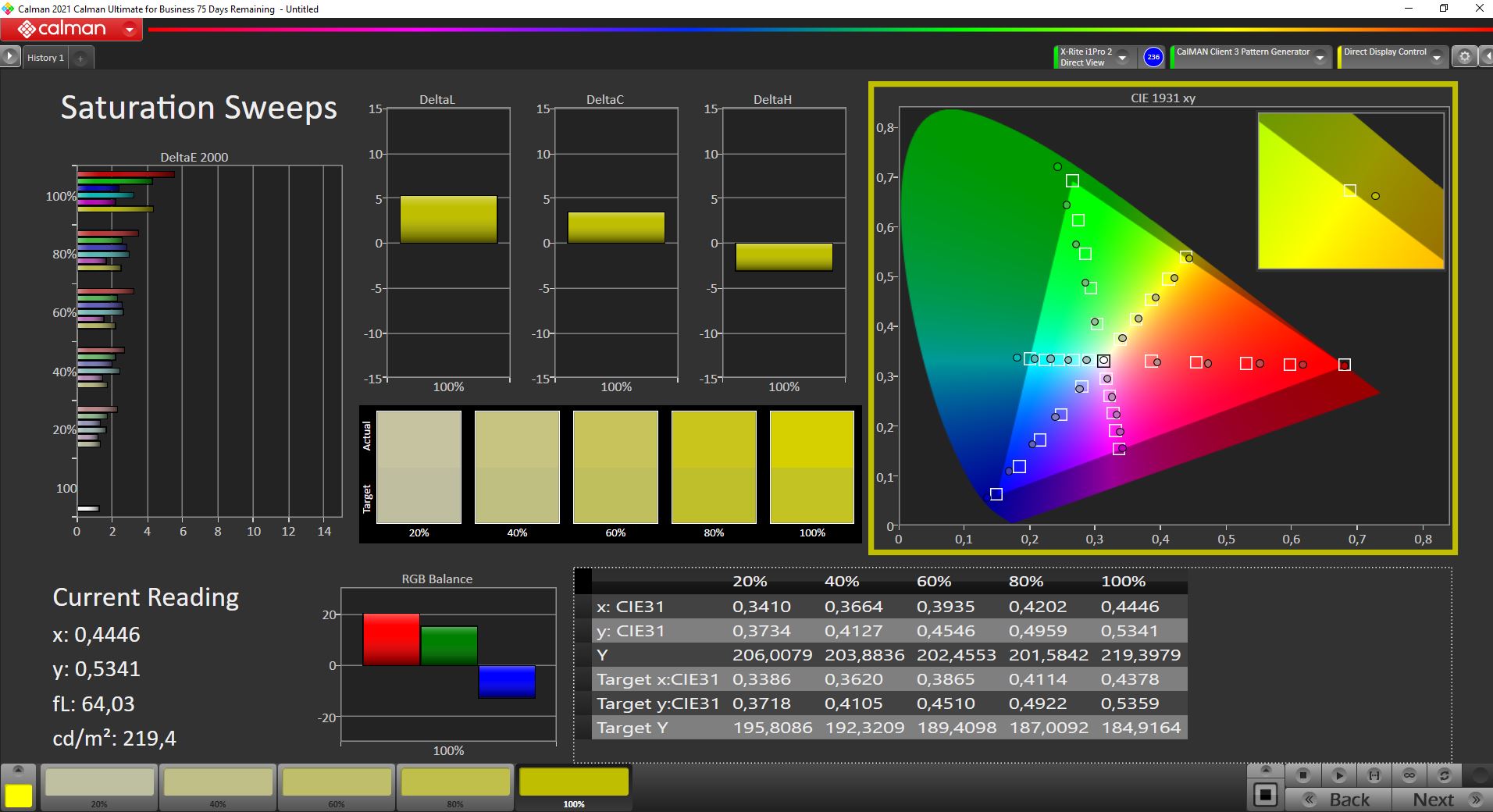Click the large square pattern window icon
The height and width of the screenshot is (812, 1493).
tap(1265, 796)
